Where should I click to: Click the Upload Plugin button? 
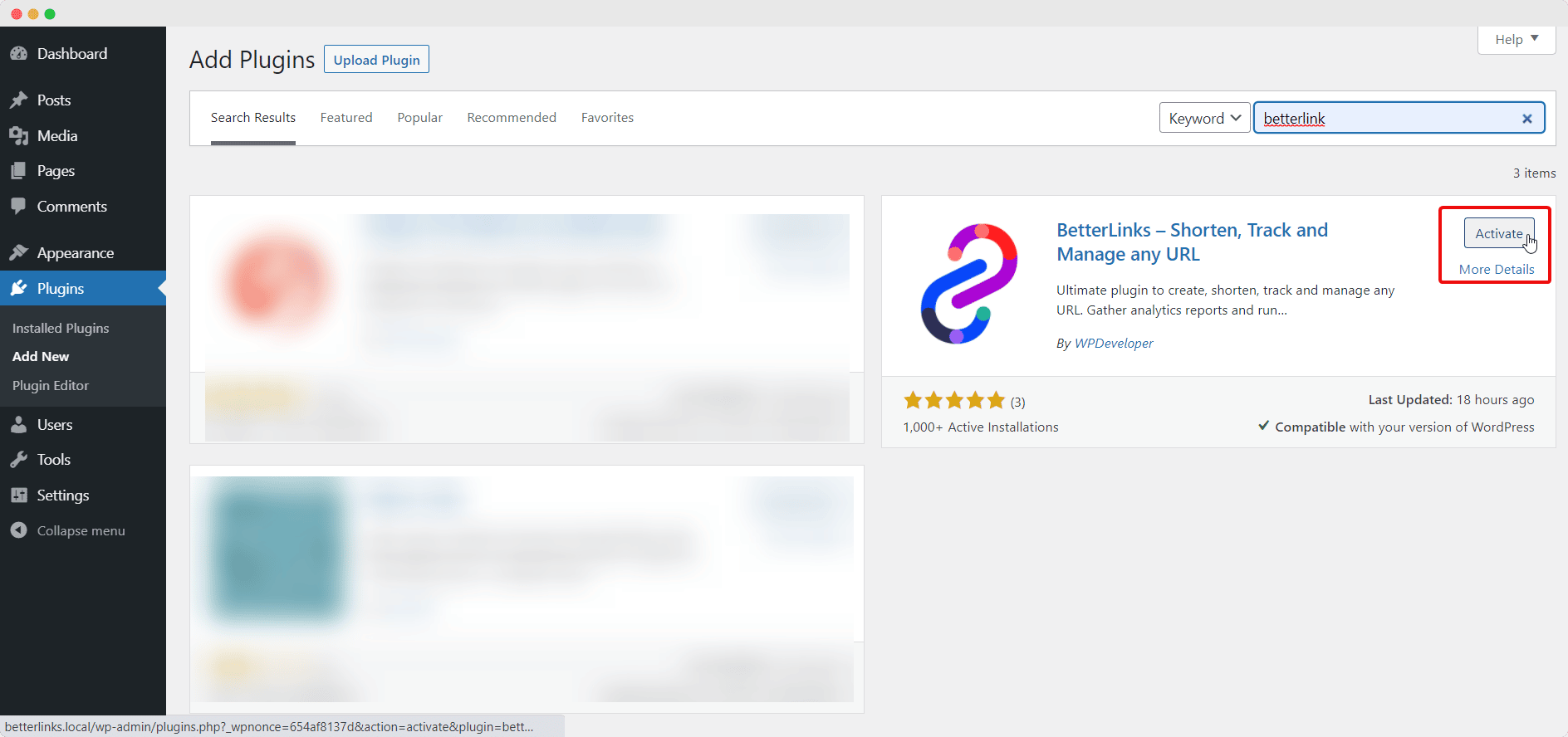tap(376, 60)
